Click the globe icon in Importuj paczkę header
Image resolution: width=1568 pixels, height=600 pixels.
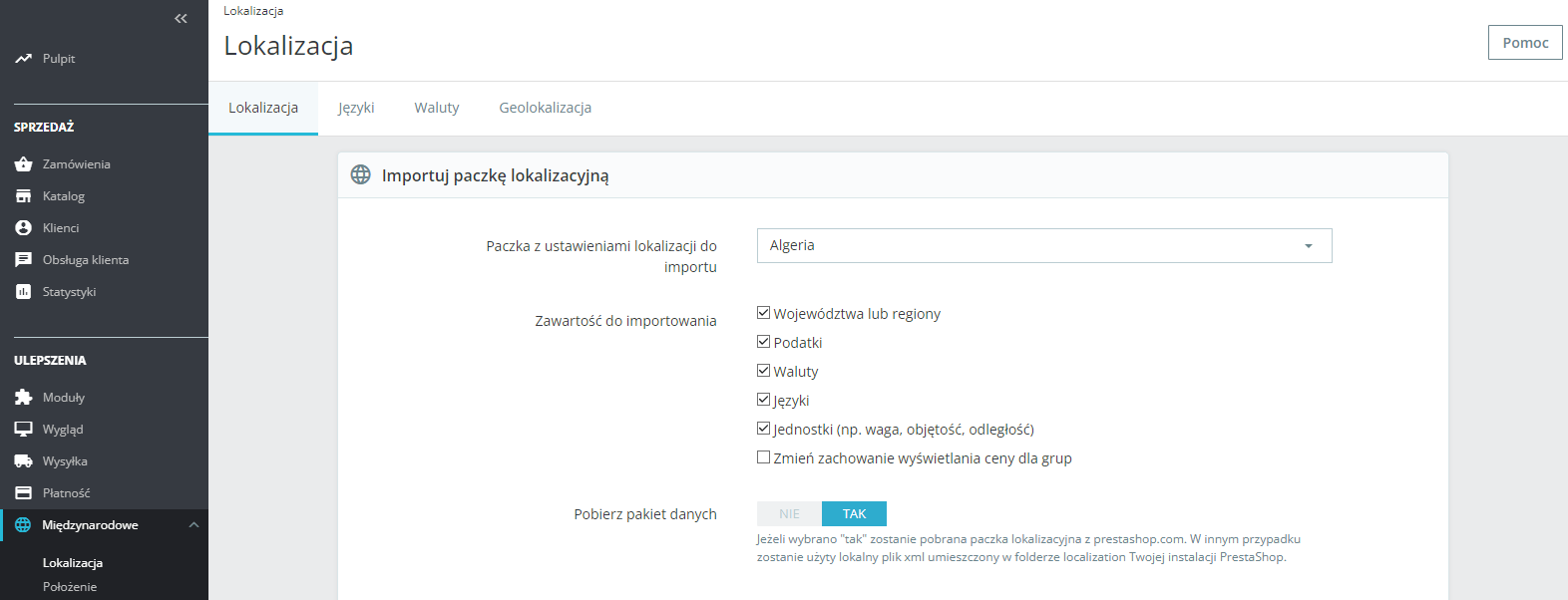click(x=361, y=175)
